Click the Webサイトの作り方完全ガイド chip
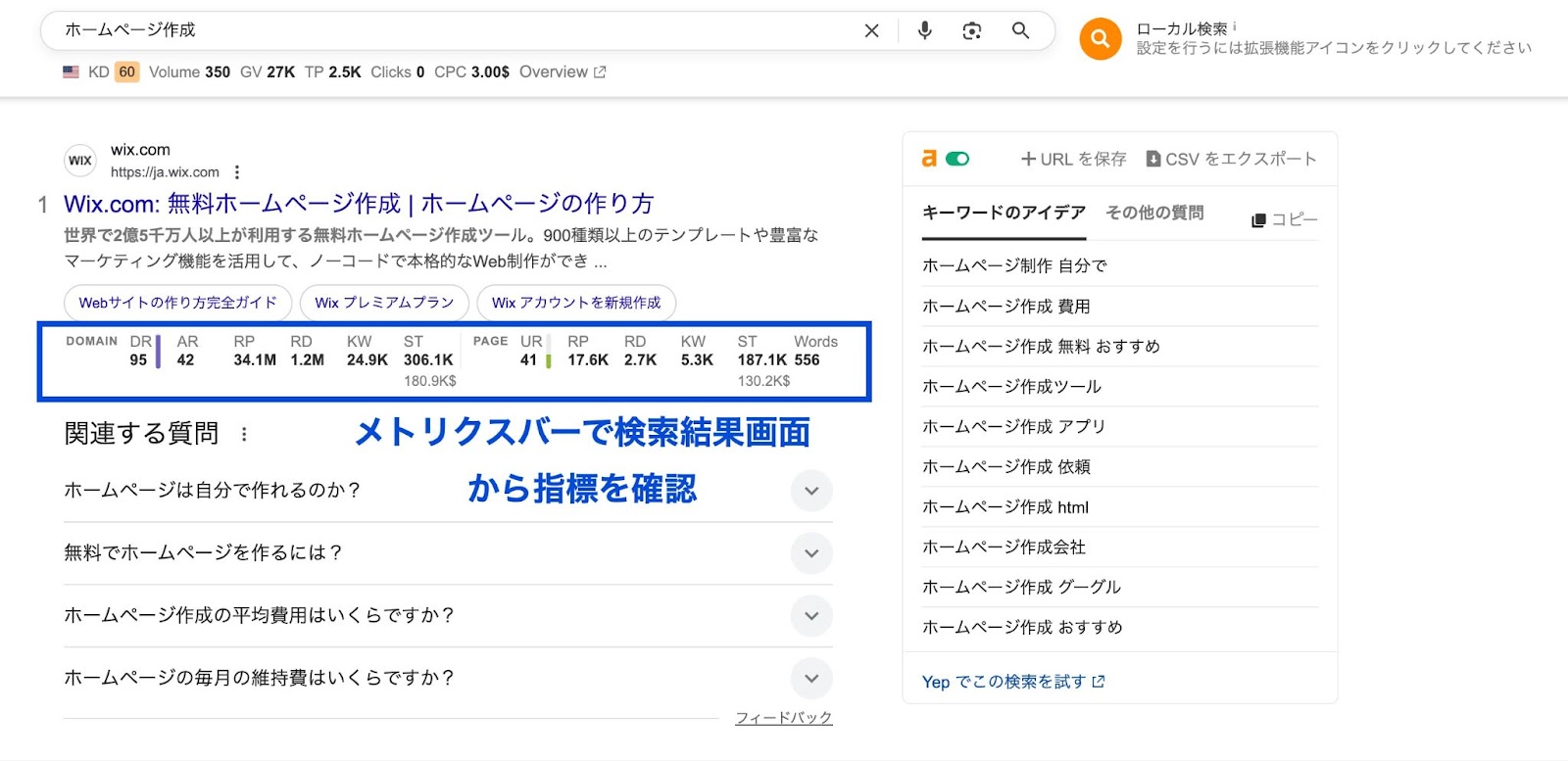The height and width of the screenshot is (761, 1568). pos(178,303)
